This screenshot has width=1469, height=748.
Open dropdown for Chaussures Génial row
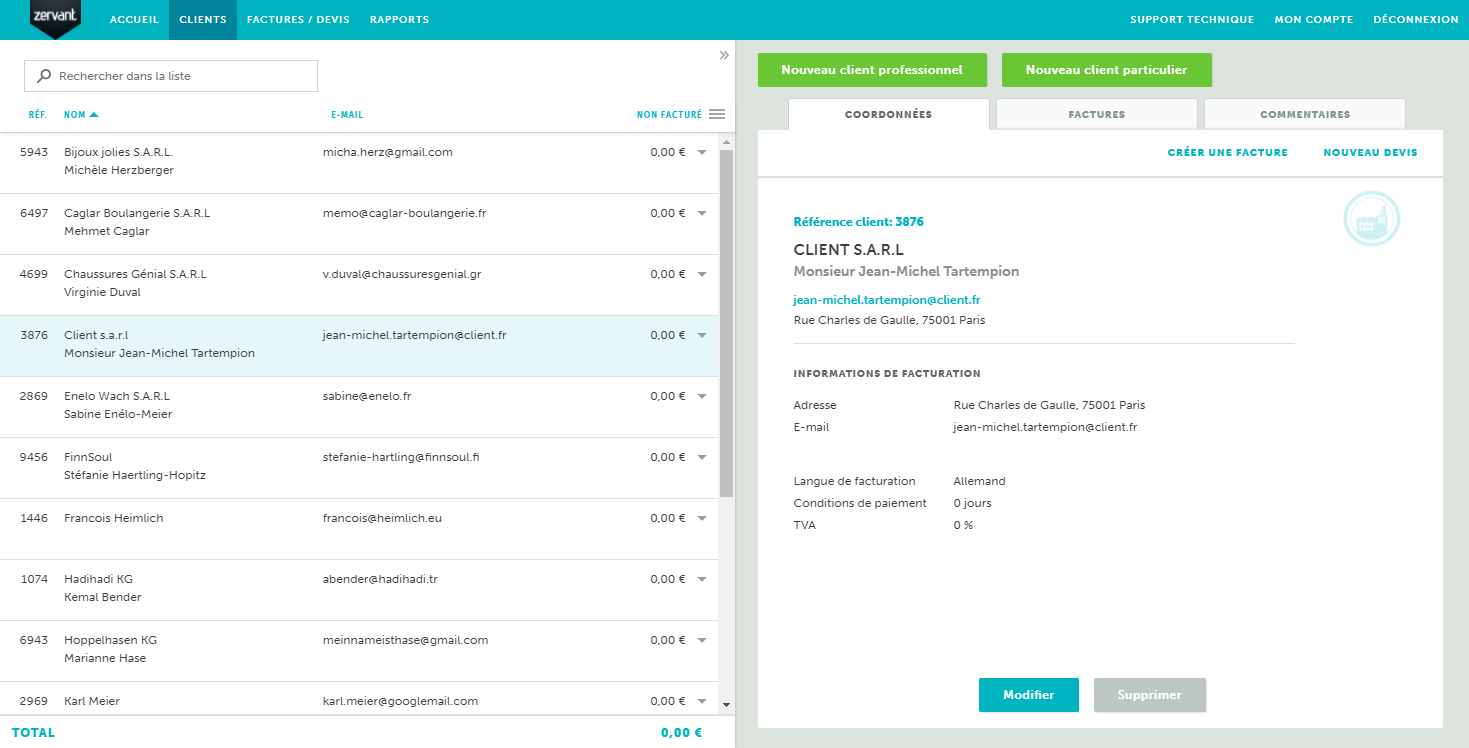click(x=702, y=274)
